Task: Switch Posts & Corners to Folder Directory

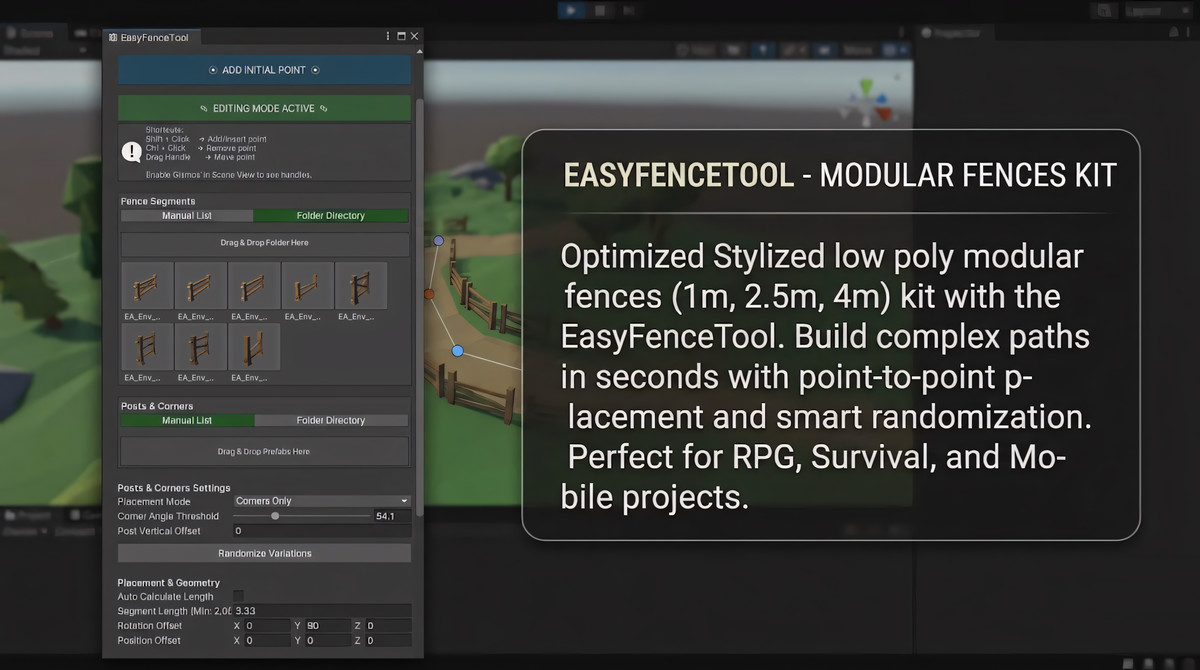Action: tap(331, 420)
